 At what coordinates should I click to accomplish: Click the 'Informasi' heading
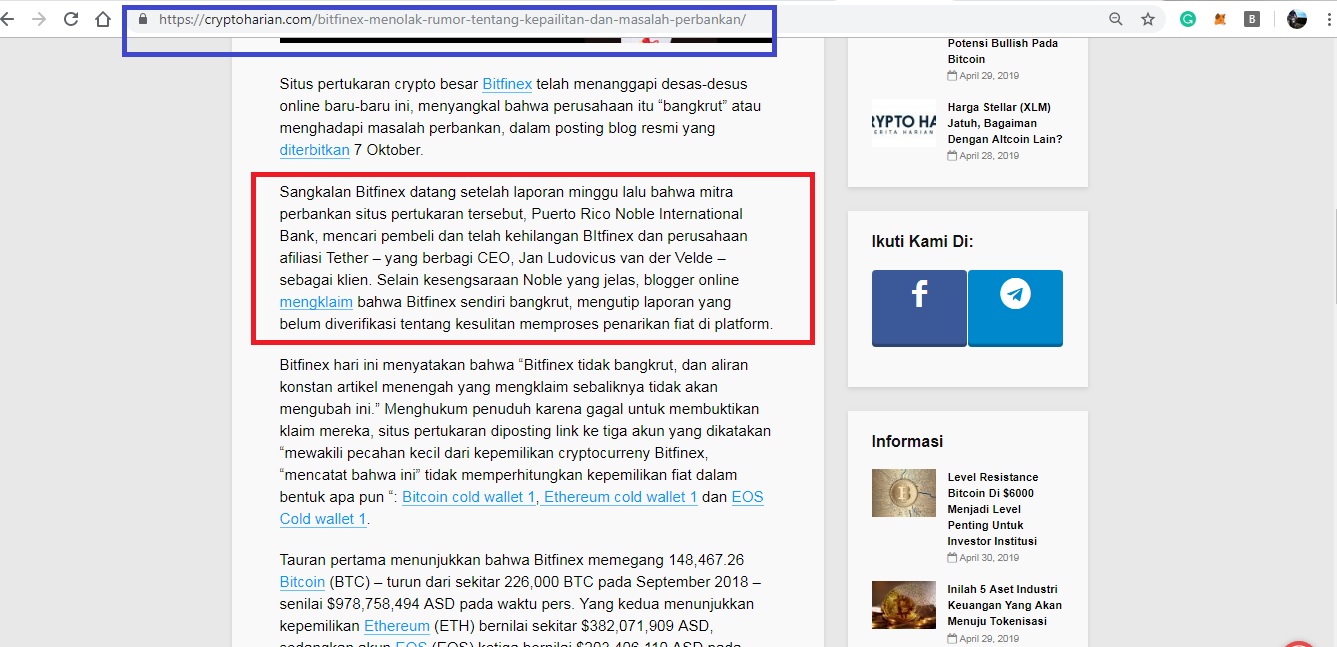point(907,441)
